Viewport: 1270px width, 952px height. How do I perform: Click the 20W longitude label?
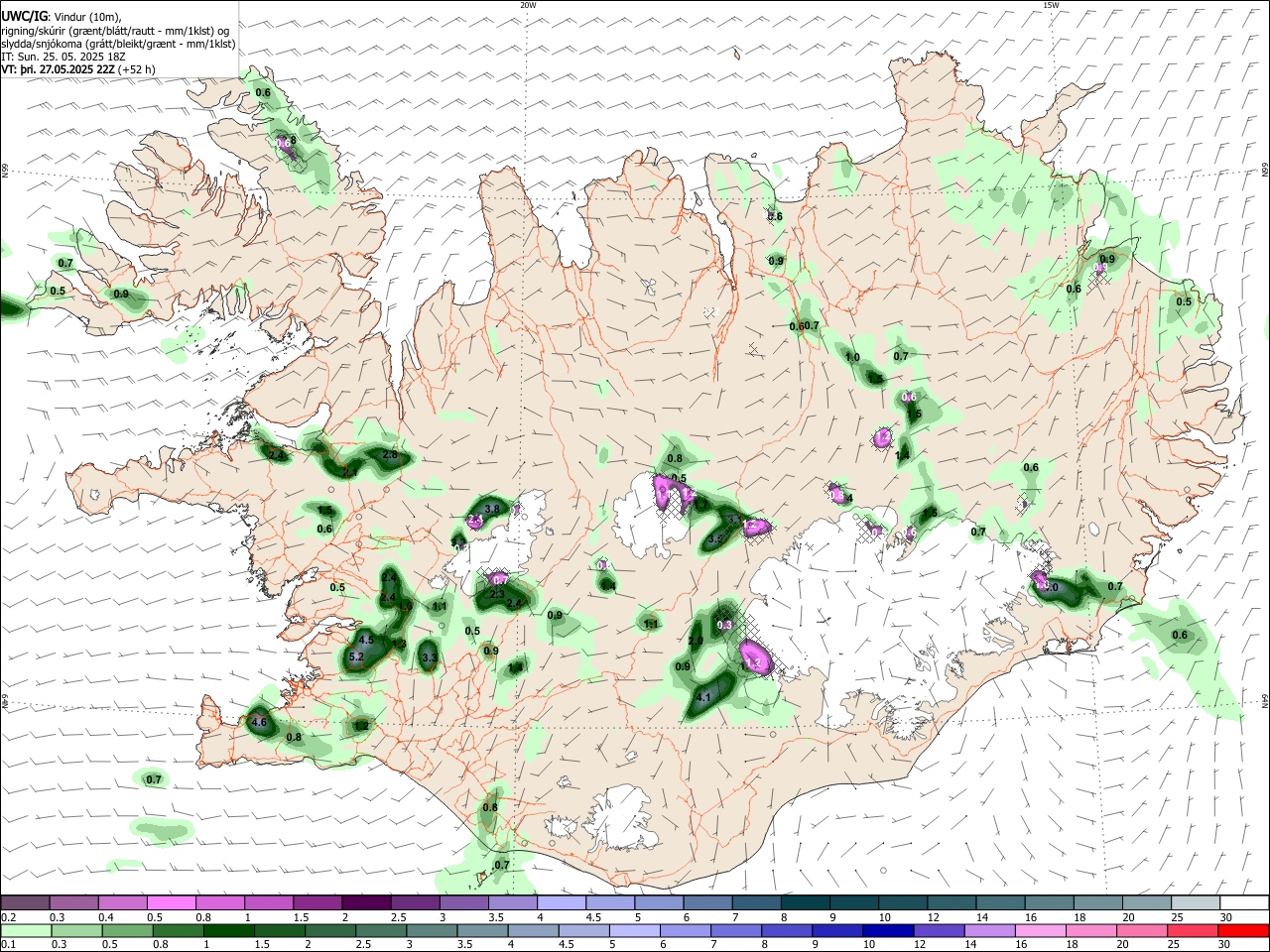(528, 5)
